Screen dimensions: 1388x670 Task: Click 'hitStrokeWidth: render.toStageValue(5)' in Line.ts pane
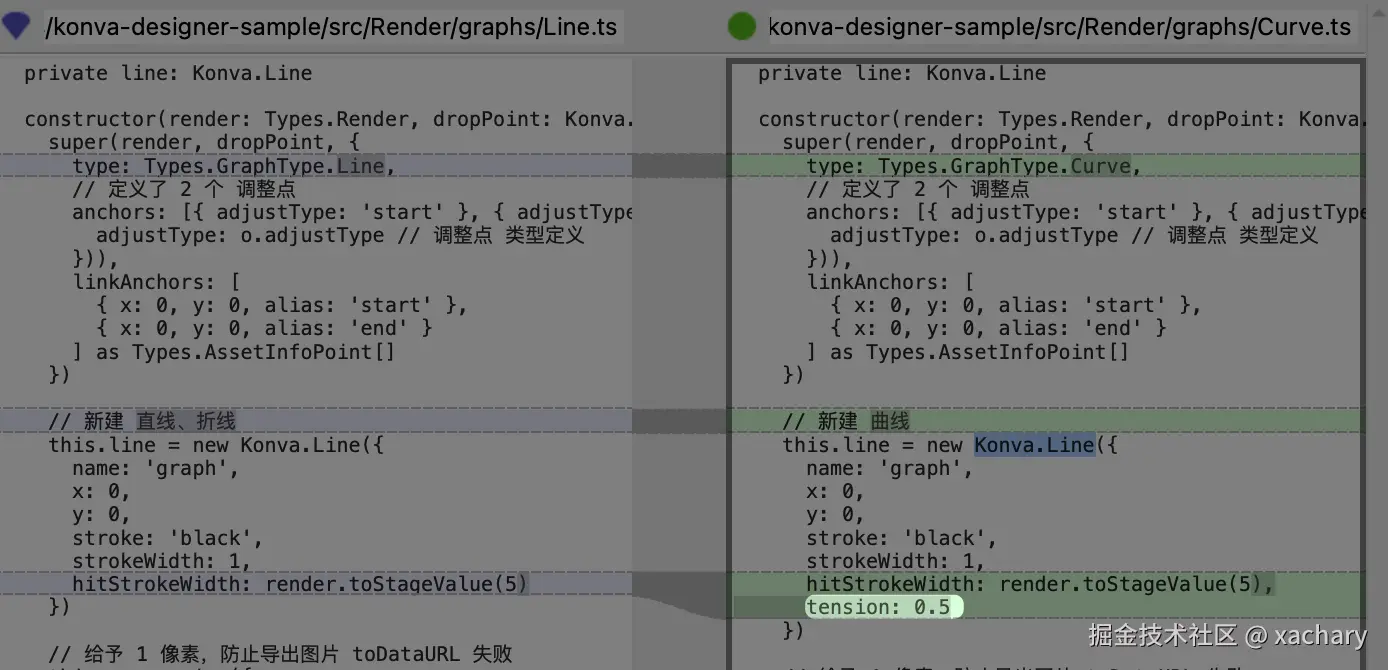300,584
